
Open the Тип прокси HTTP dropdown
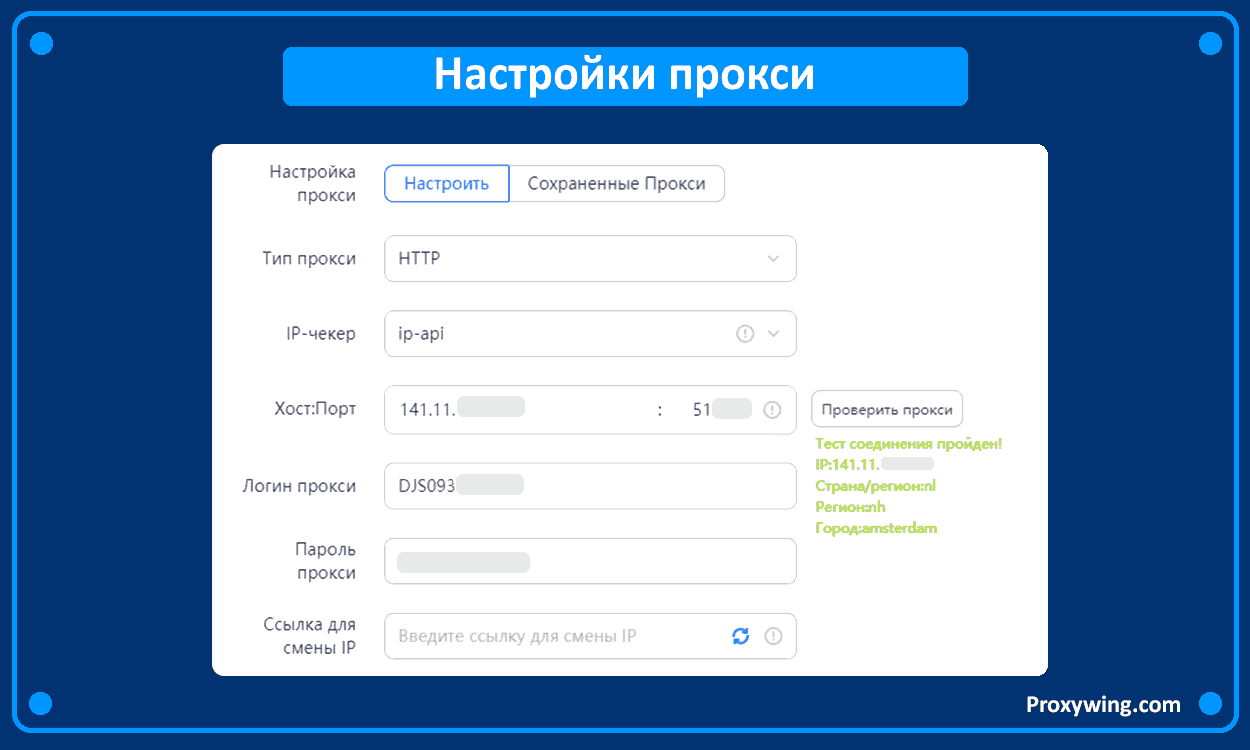[590, 258]
